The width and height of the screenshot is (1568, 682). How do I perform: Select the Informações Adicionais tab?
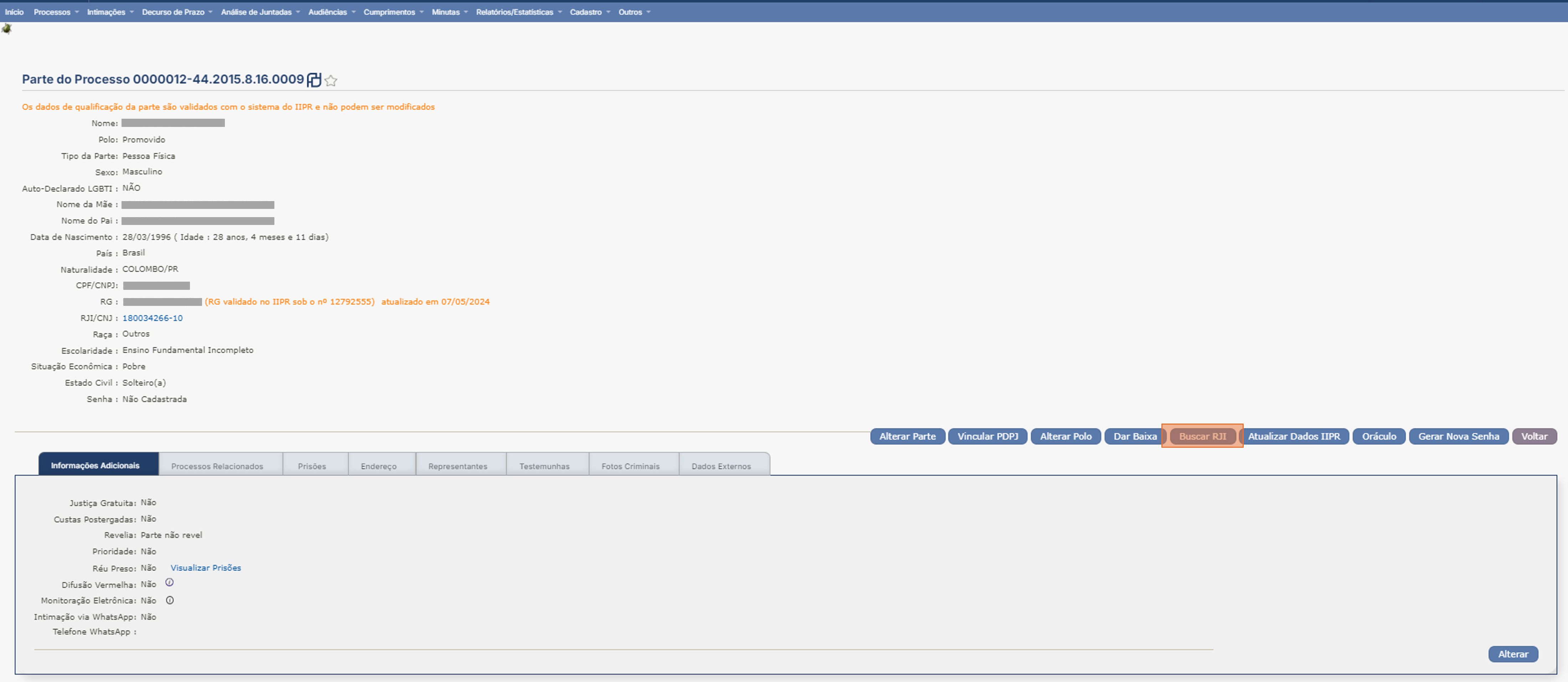(99, 465)
